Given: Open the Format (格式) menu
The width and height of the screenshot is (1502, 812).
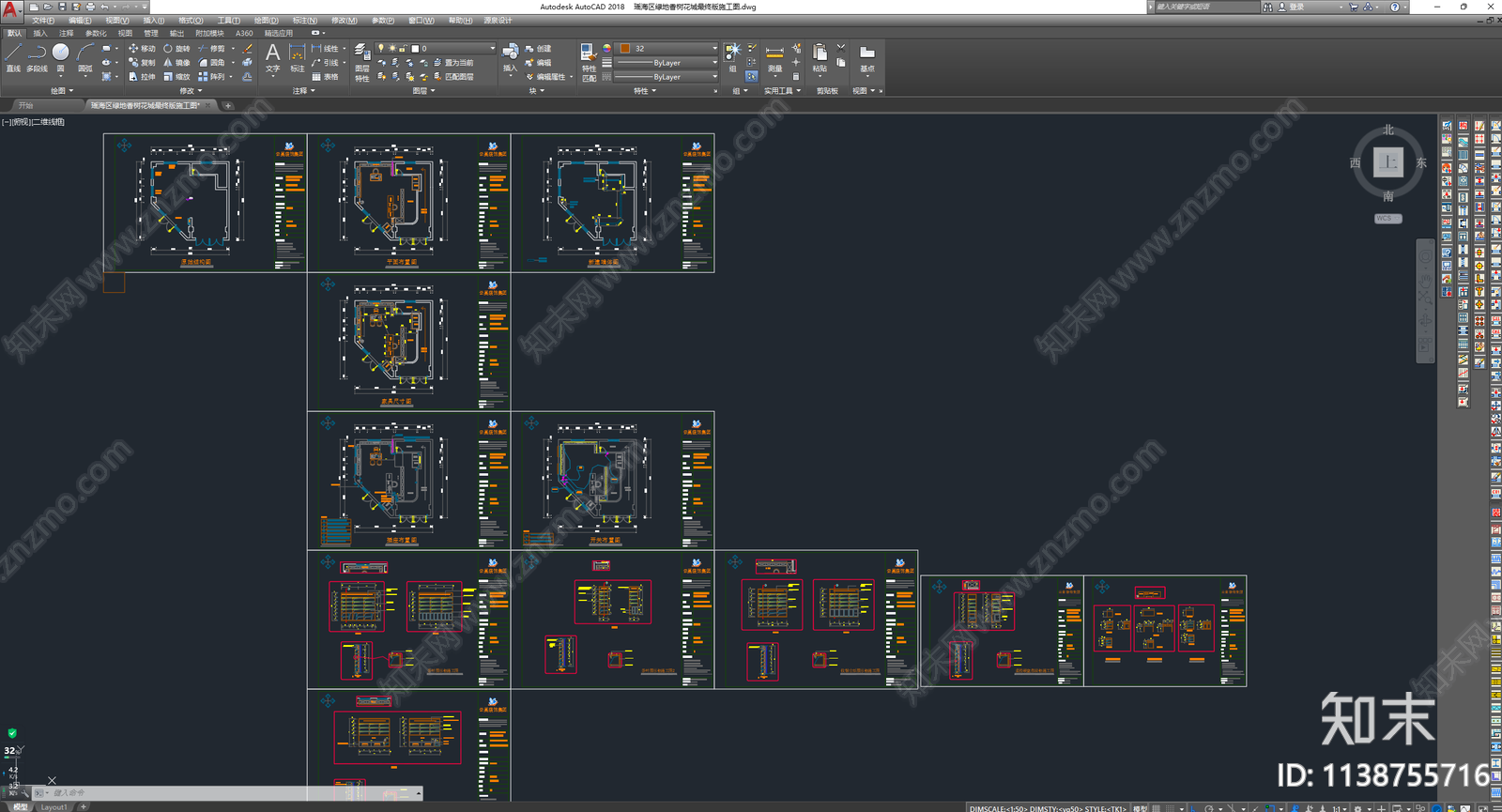Looking at the screenshot, I should [x=191, y=21].
